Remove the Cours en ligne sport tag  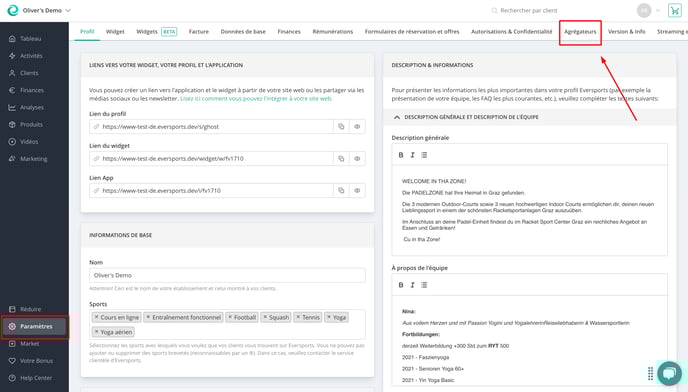coord(97,317)
